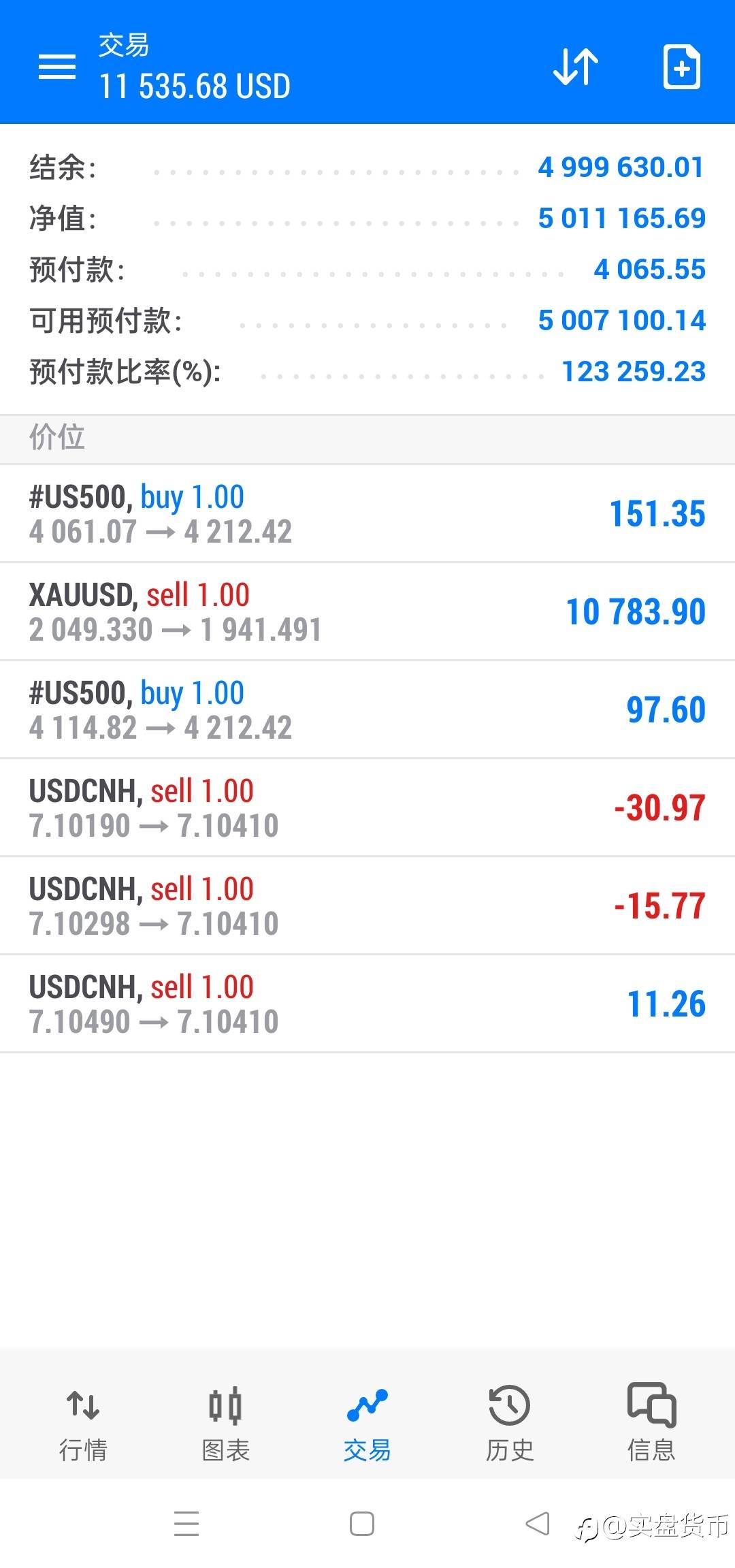Expand the #US500 position opened at 4 114.82
Viewport: 735px width, 1568px height.
[x=367, y=710]
